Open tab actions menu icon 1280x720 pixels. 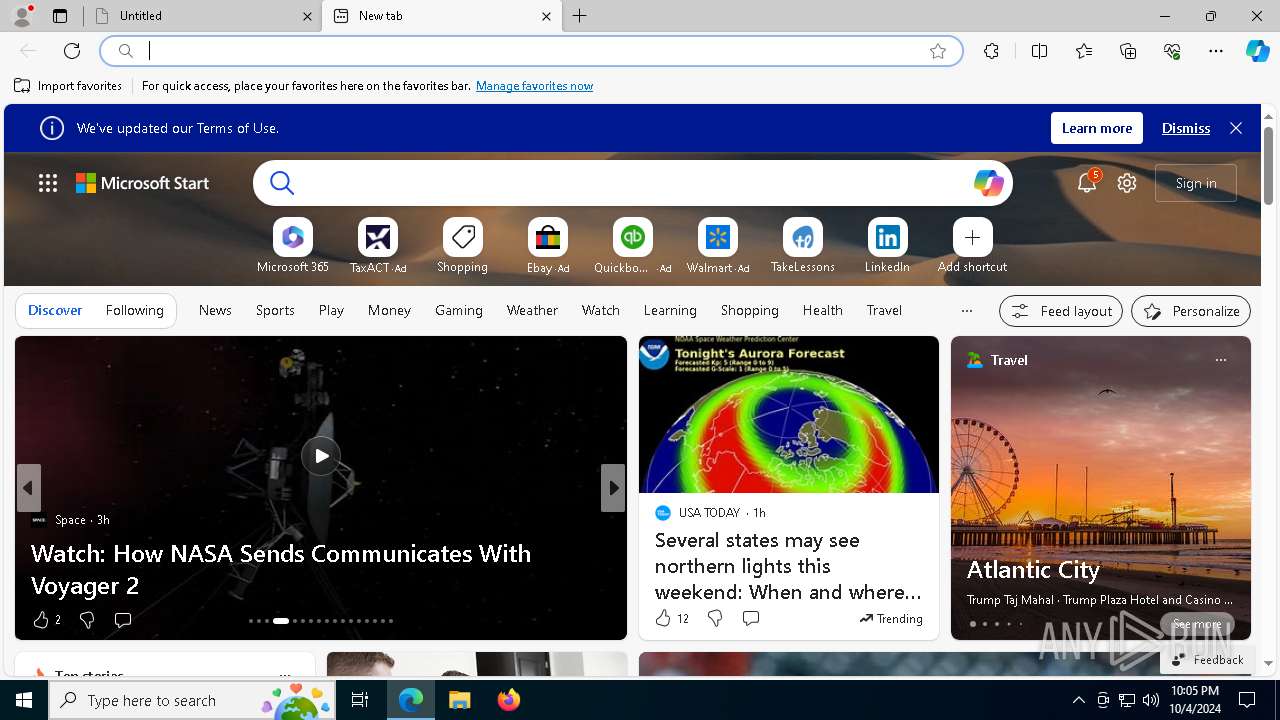tap(60, 16)
